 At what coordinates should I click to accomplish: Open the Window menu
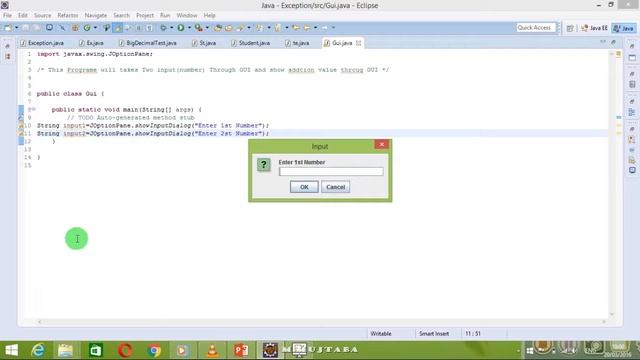click(x=187, y=15)
